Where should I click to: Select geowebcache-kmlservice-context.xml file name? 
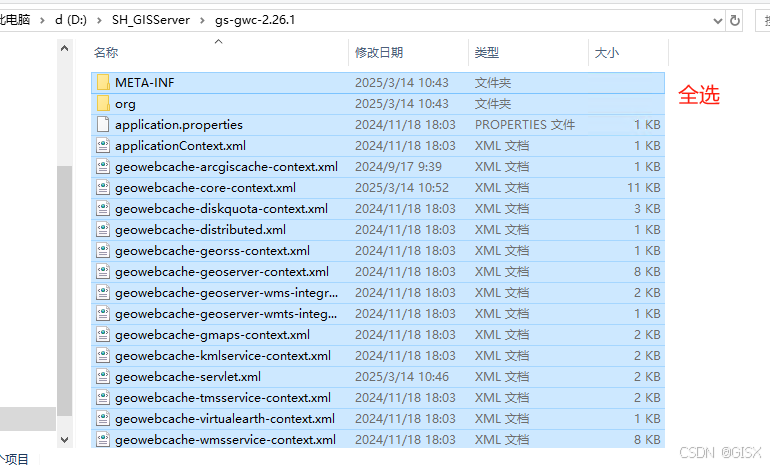223,356
